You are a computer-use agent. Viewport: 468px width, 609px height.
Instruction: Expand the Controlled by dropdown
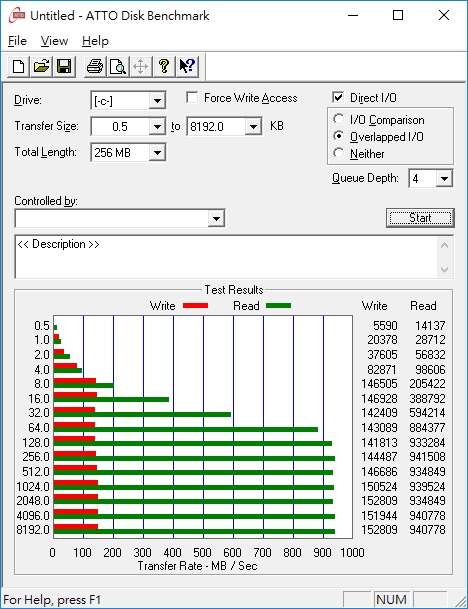tap(216, 219)
